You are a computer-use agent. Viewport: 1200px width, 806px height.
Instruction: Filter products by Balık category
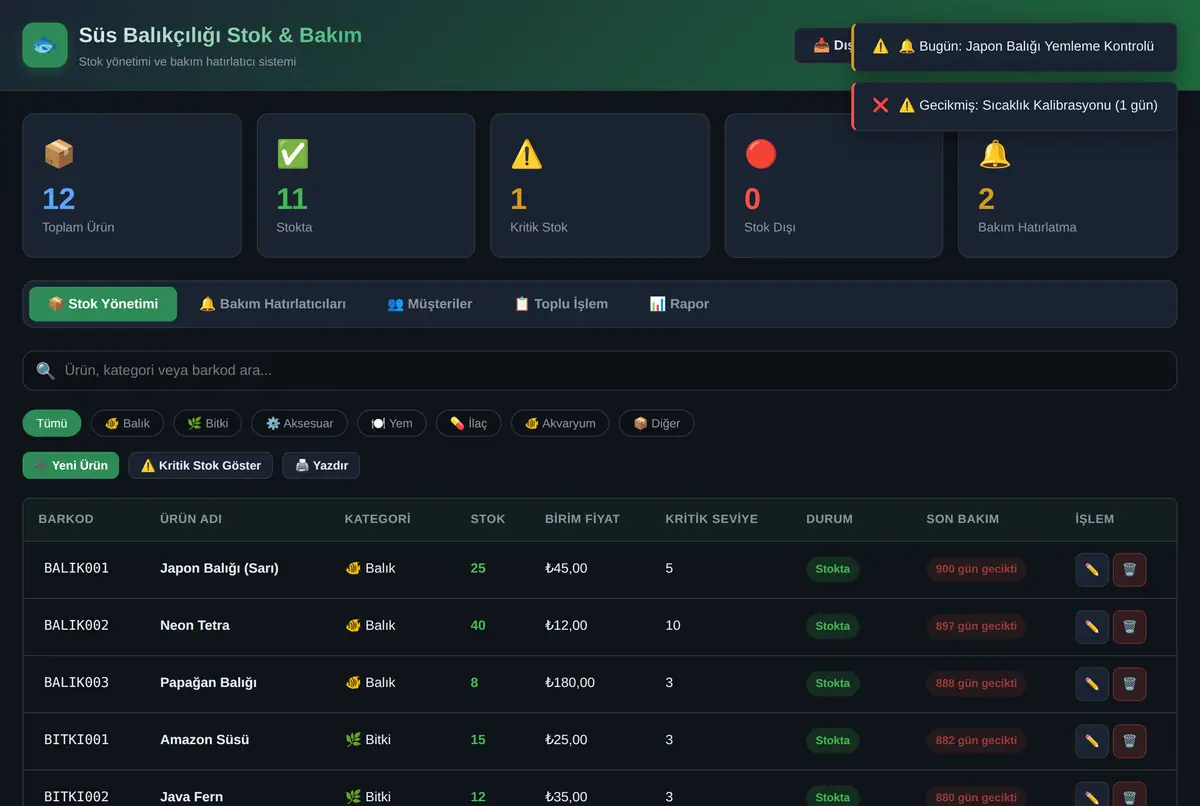(x=127, y=423)
